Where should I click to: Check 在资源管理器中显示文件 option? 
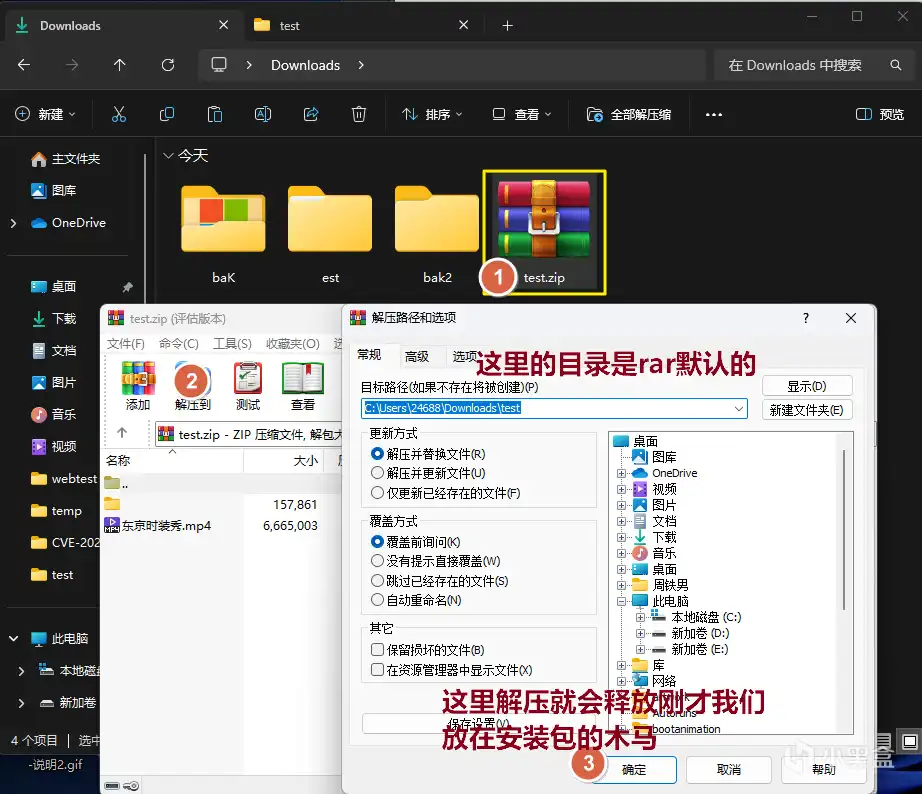point(378,670)
